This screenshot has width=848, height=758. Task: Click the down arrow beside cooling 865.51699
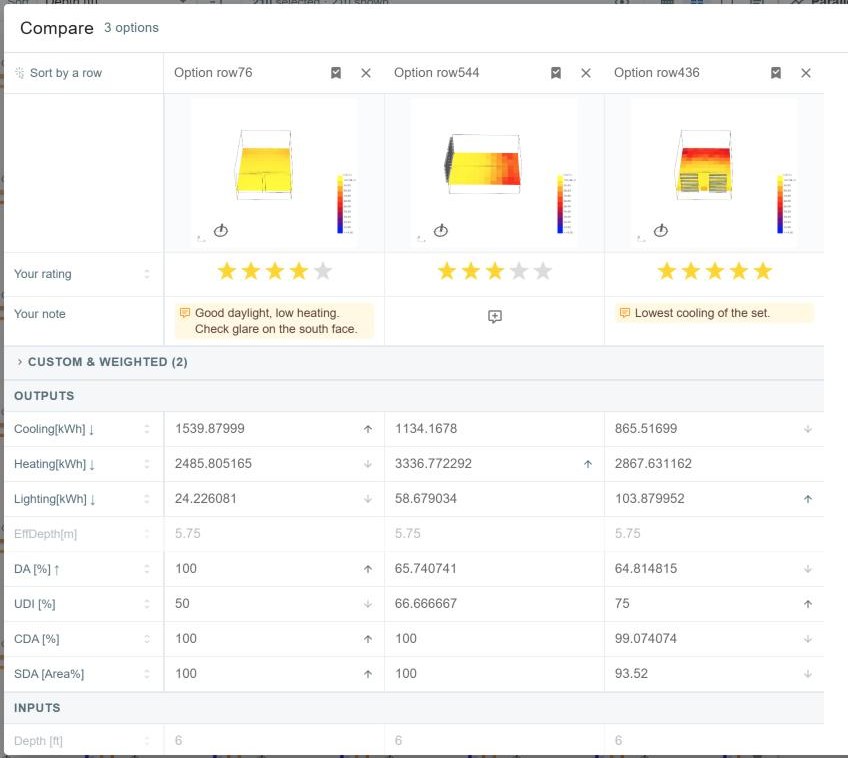[x=808, y=429]
